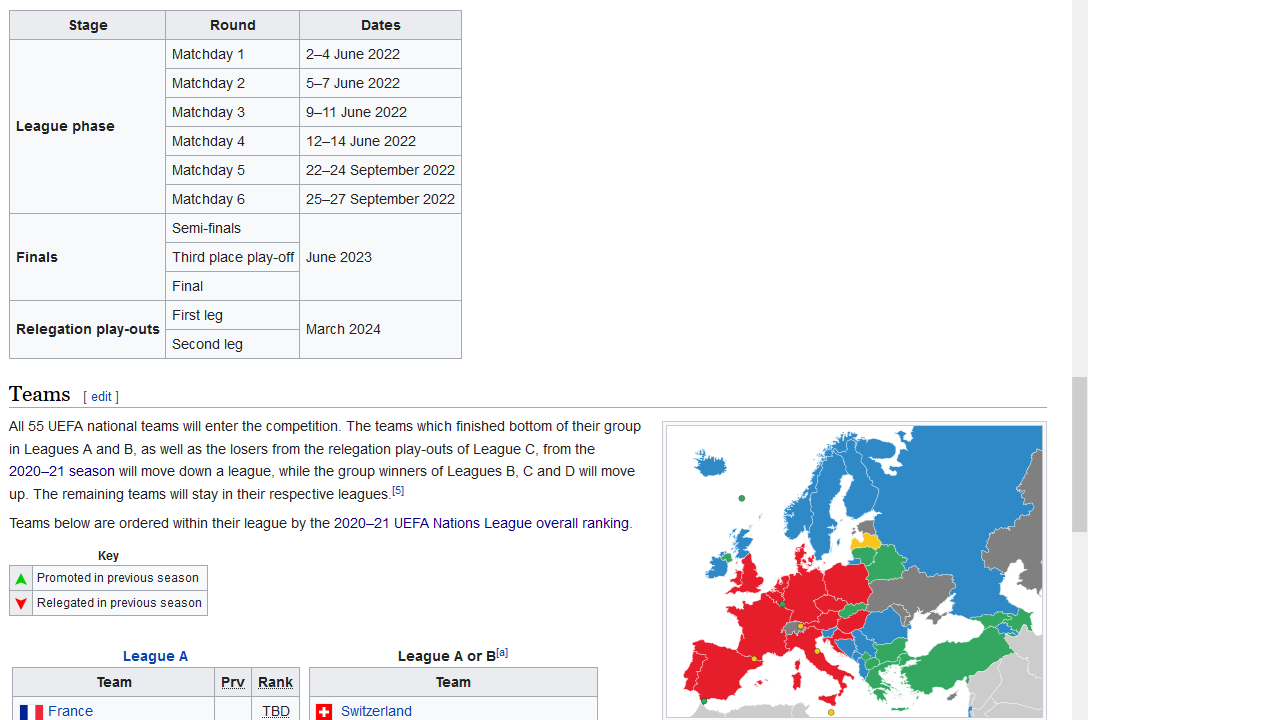Image resolution: width=1280 pixels, height=720 pixels.
Task: Click the Teams section heading
Action: tap(40, 394)
